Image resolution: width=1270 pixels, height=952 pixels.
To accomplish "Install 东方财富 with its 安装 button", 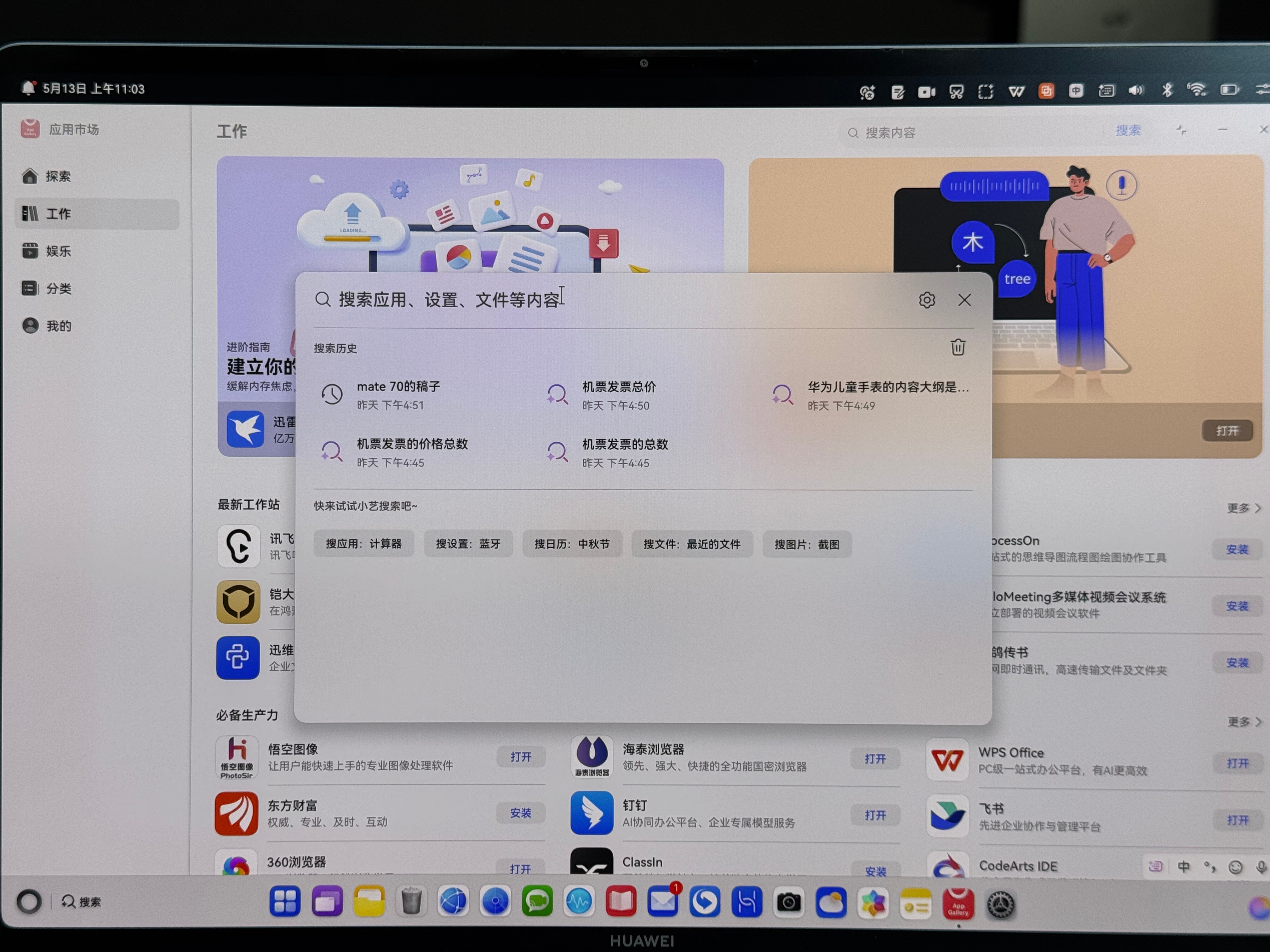I will pyautogui.click(x=521, y=813).
